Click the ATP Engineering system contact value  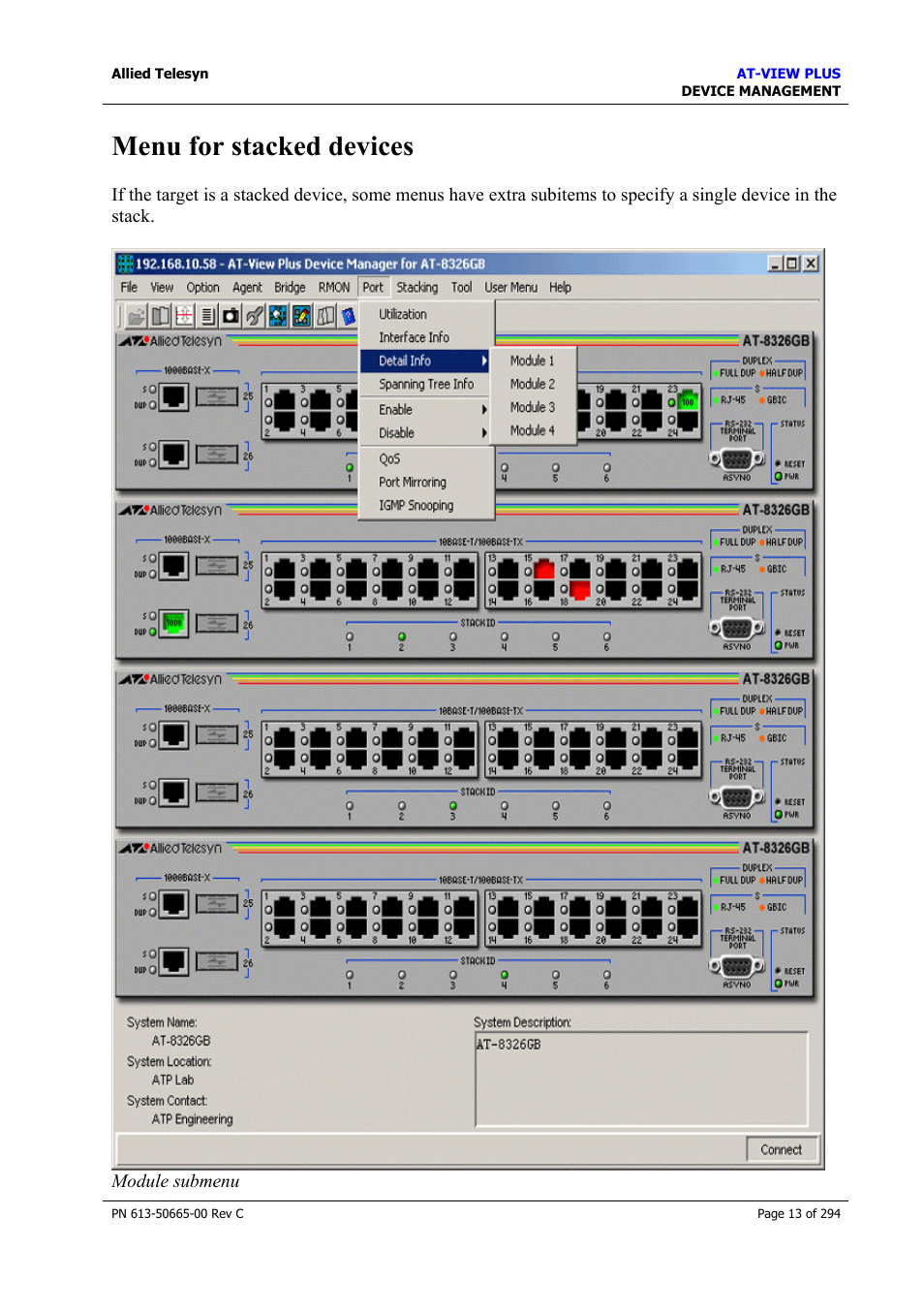pyautogui.click(x=192, y=1119)
